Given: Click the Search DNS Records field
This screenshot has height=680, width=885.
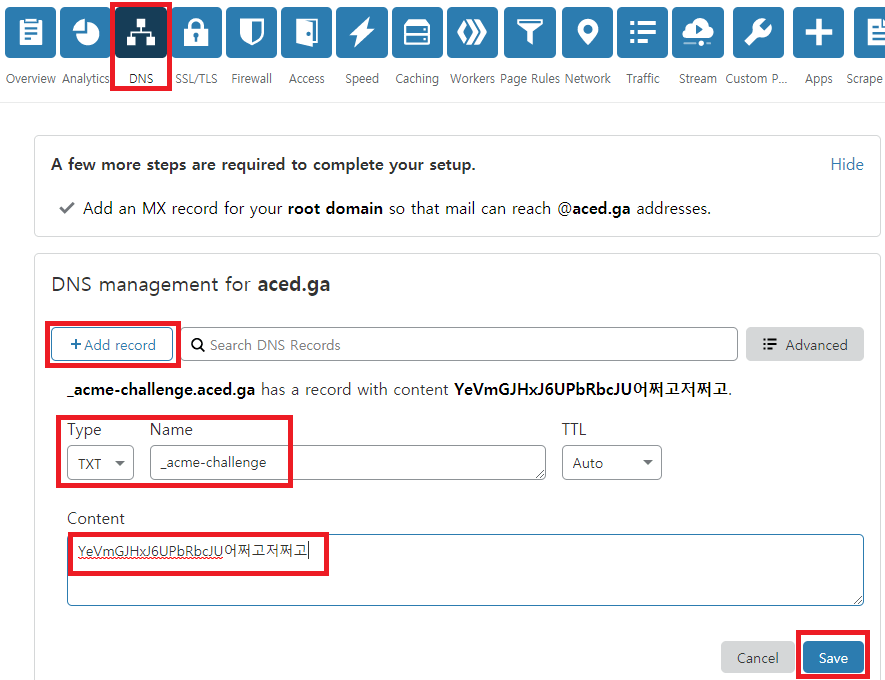Looking at the screenshot, I should coord(460,344).
